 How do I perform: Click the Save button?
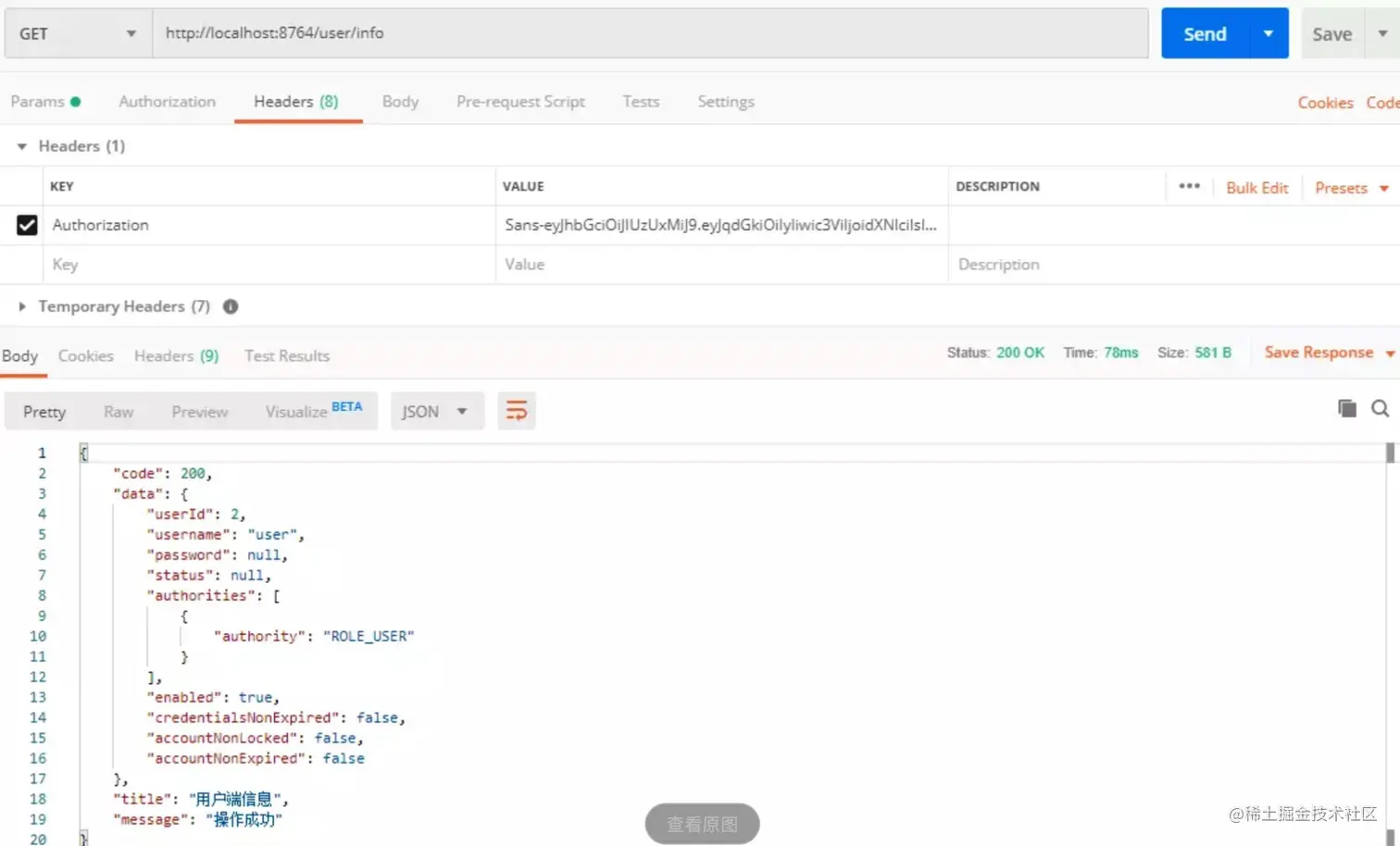click(1332, 33)
